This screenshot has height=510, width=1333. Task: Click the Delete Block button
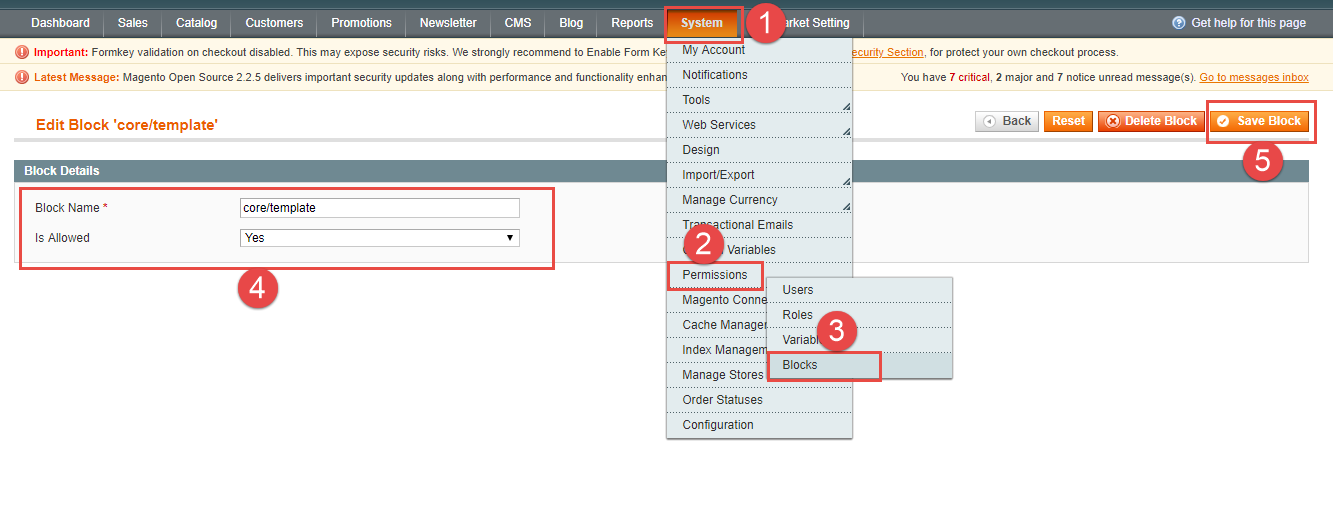[1151, 121]
